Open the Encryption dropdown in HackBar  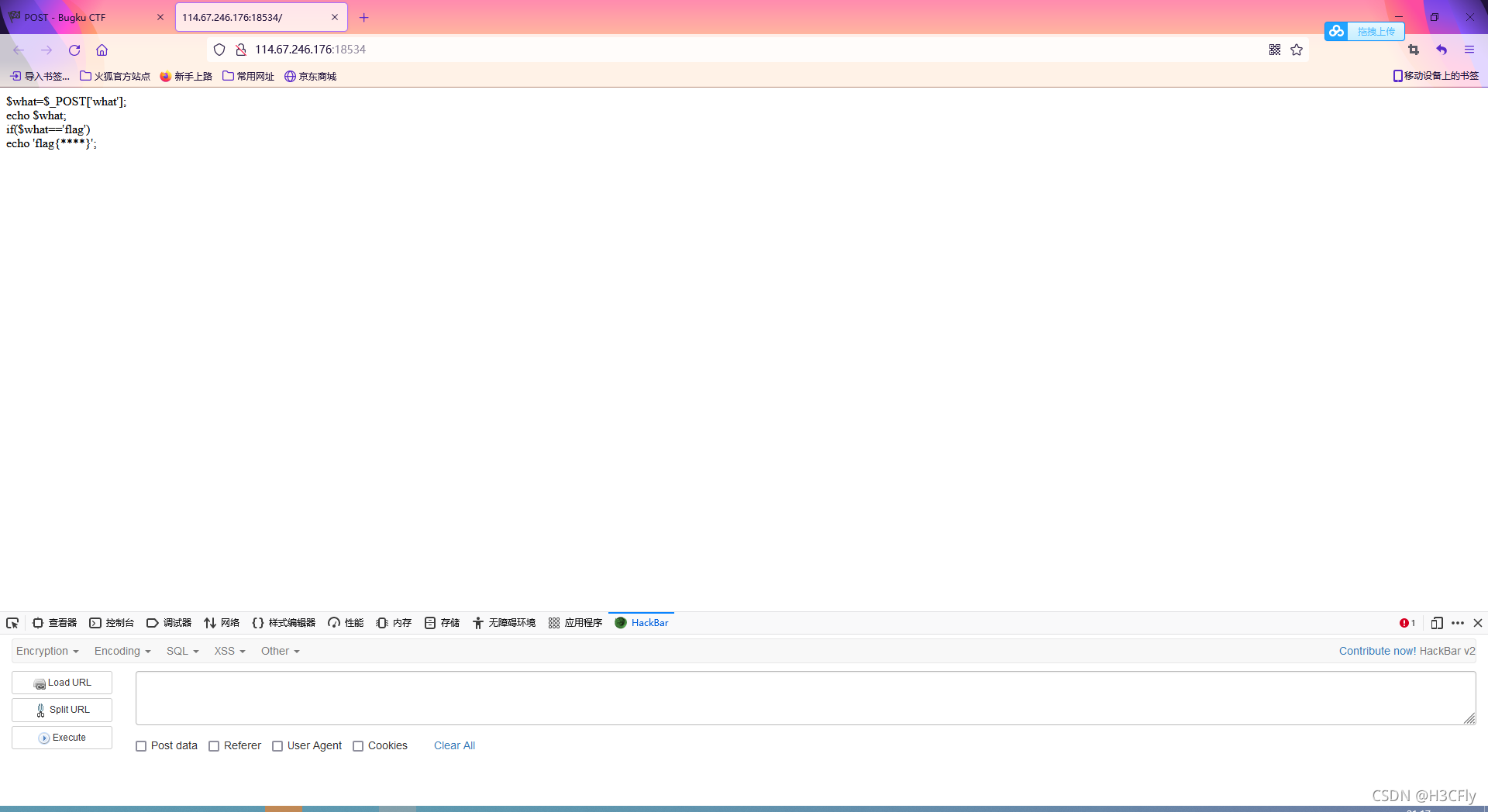[46, 651]
